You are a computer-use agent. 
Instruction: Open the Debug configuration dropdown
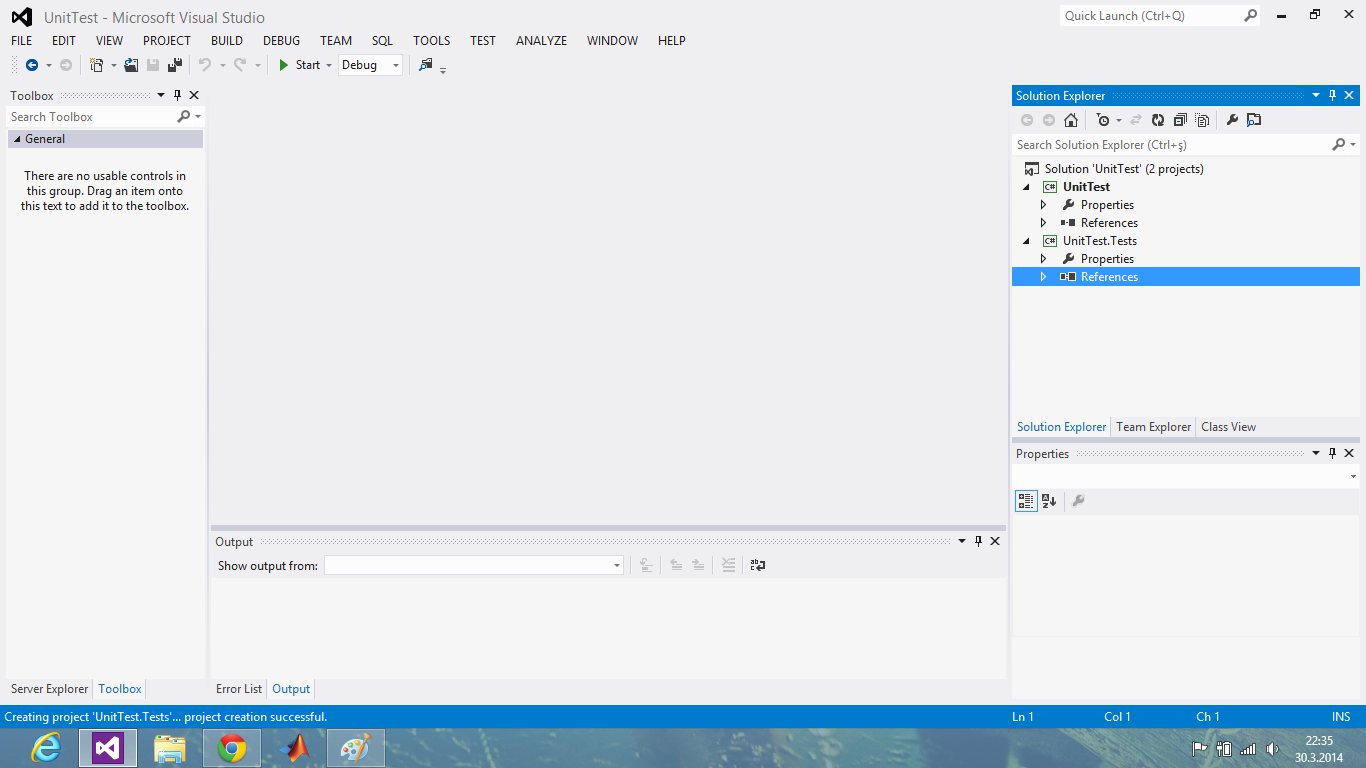[370, 65]
